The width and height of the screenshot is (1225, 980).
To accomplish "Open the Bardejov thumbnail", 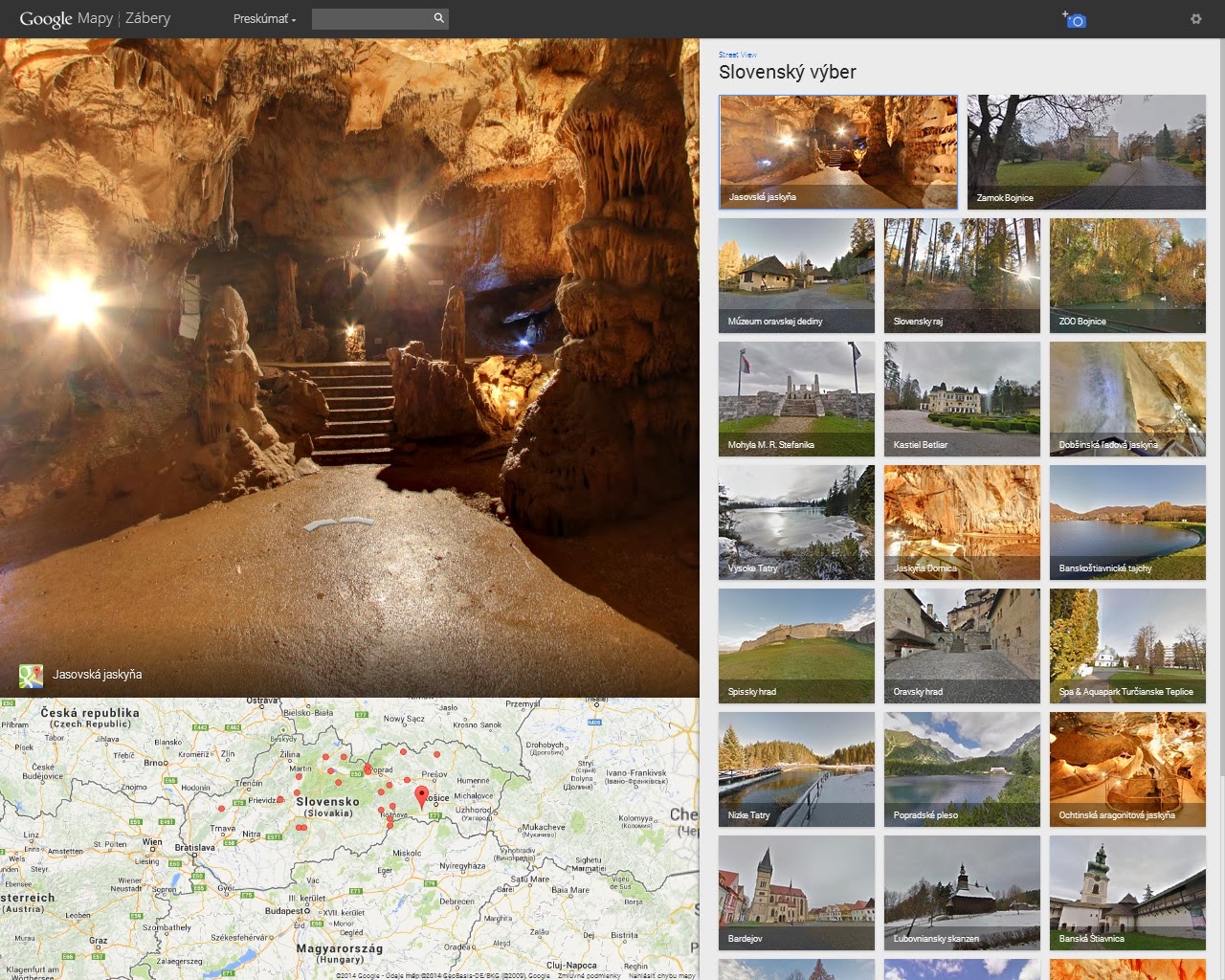I will [796, 893].
